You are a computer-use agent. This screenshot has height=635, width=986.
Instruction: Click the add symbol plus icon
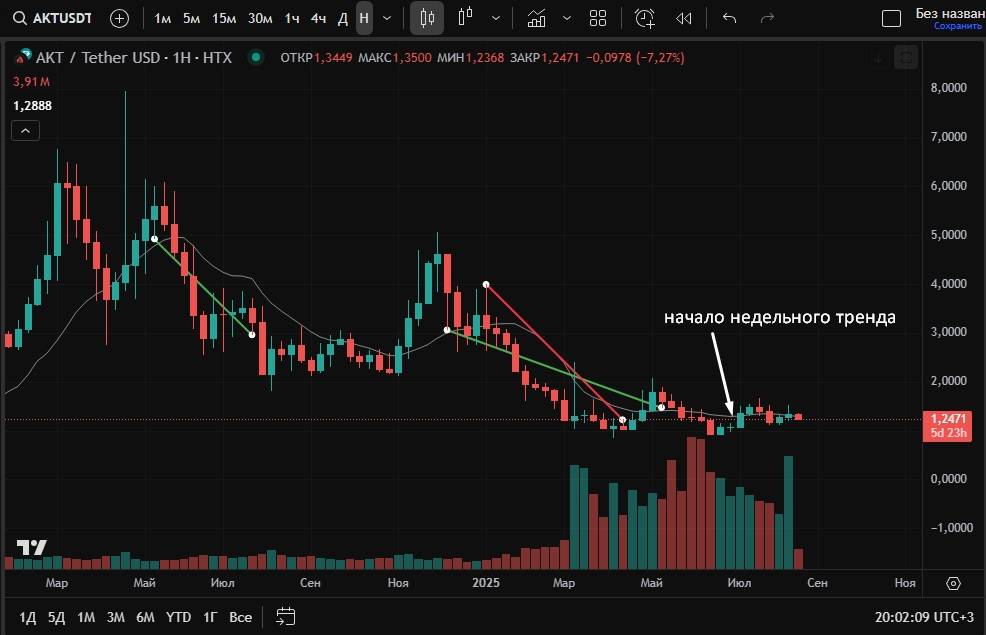[119, 18]
